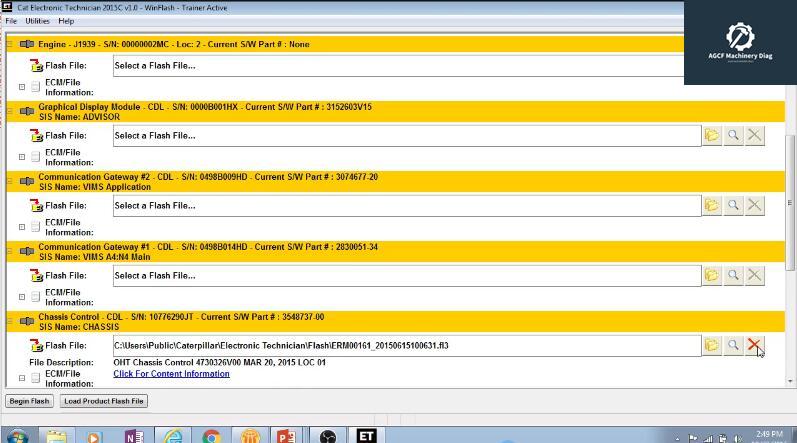Click the Begin Flash button

tap(29, 401)
